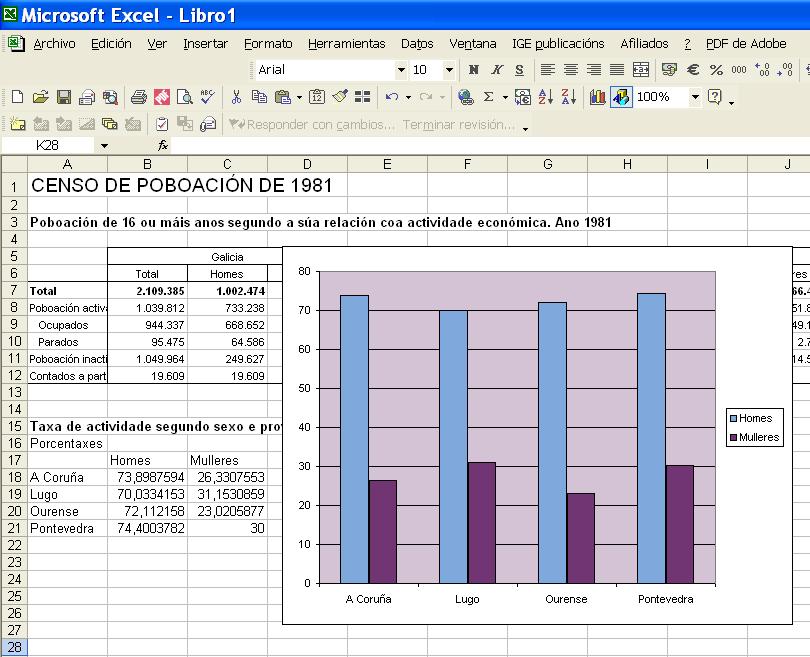Click the fx insert function button
The height and width of the screenshot is (657, 810).
point(163,146)
